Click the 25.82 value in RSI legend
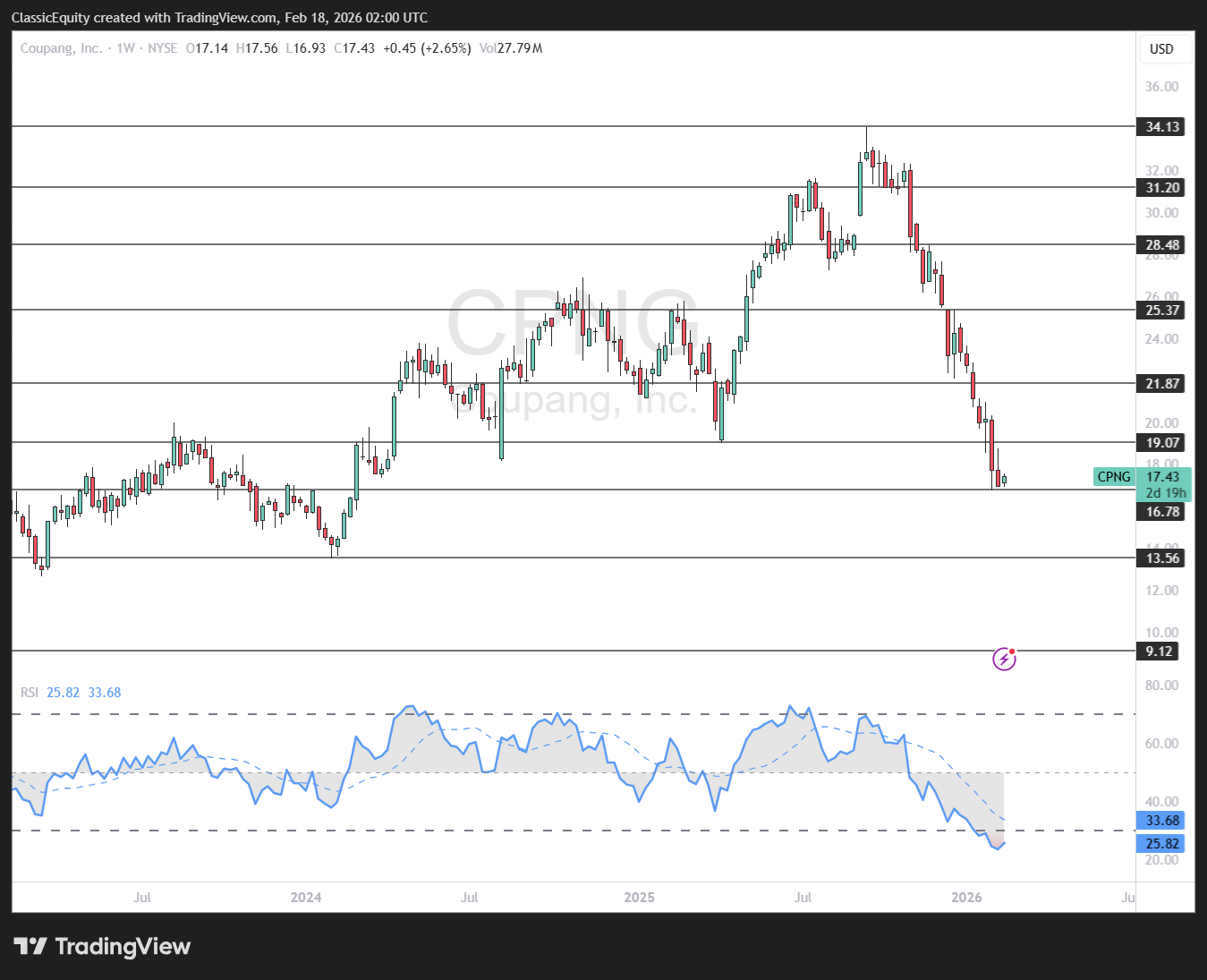1207x980 pixels. tap(63, 693)
